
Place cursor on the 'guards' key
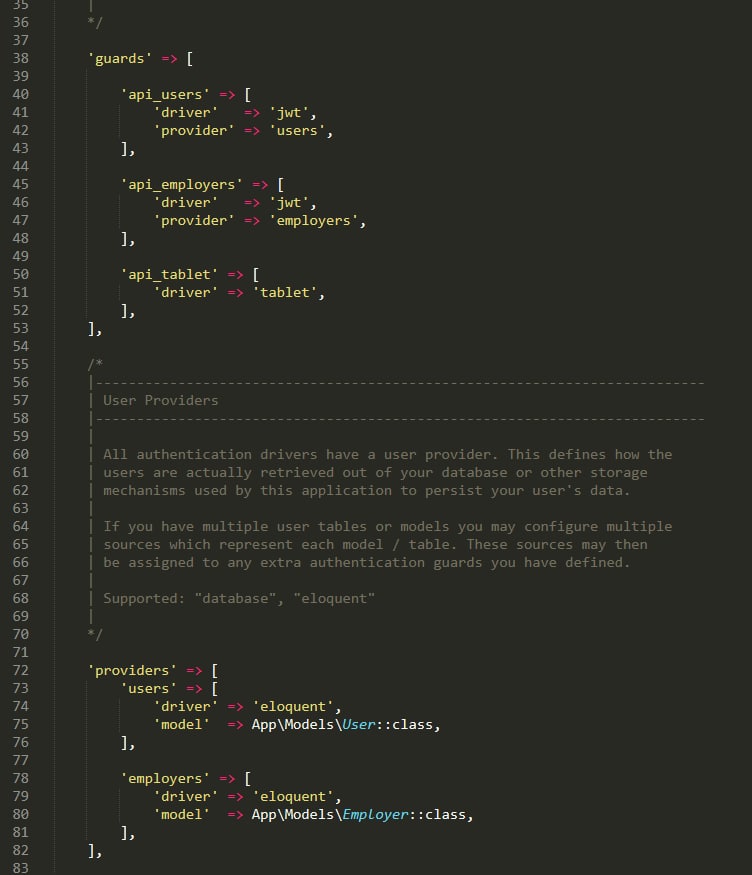(120, 59)
